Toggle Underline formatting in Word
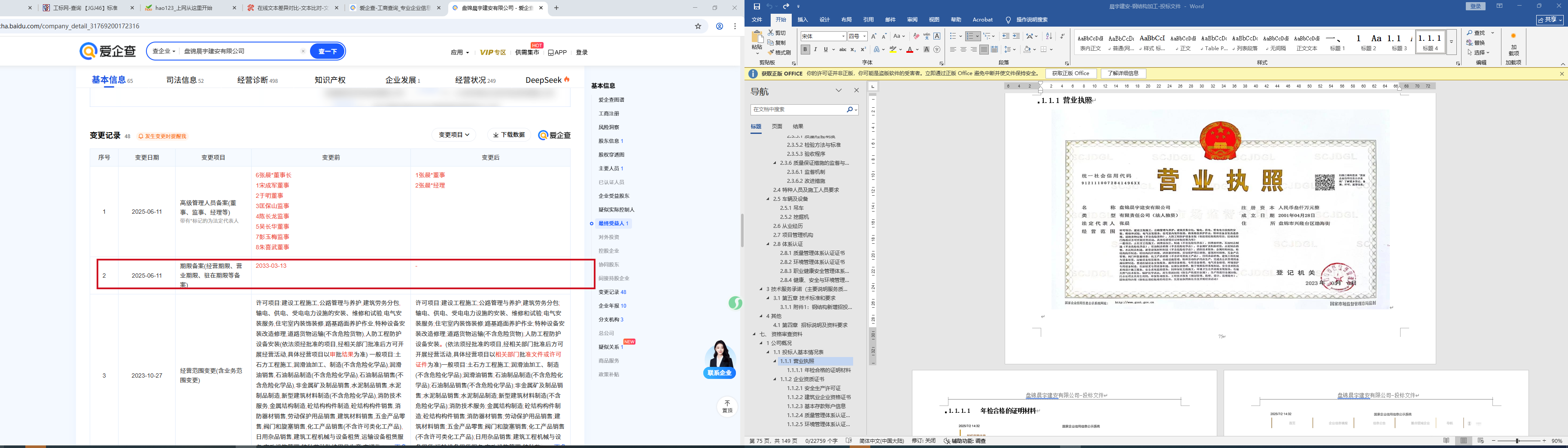 (x=825, y=50)
